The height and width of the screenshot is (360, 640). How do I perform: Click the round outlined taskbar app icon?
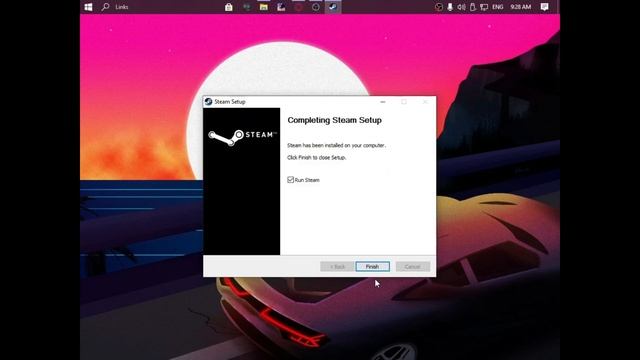(x=316, y=7)
